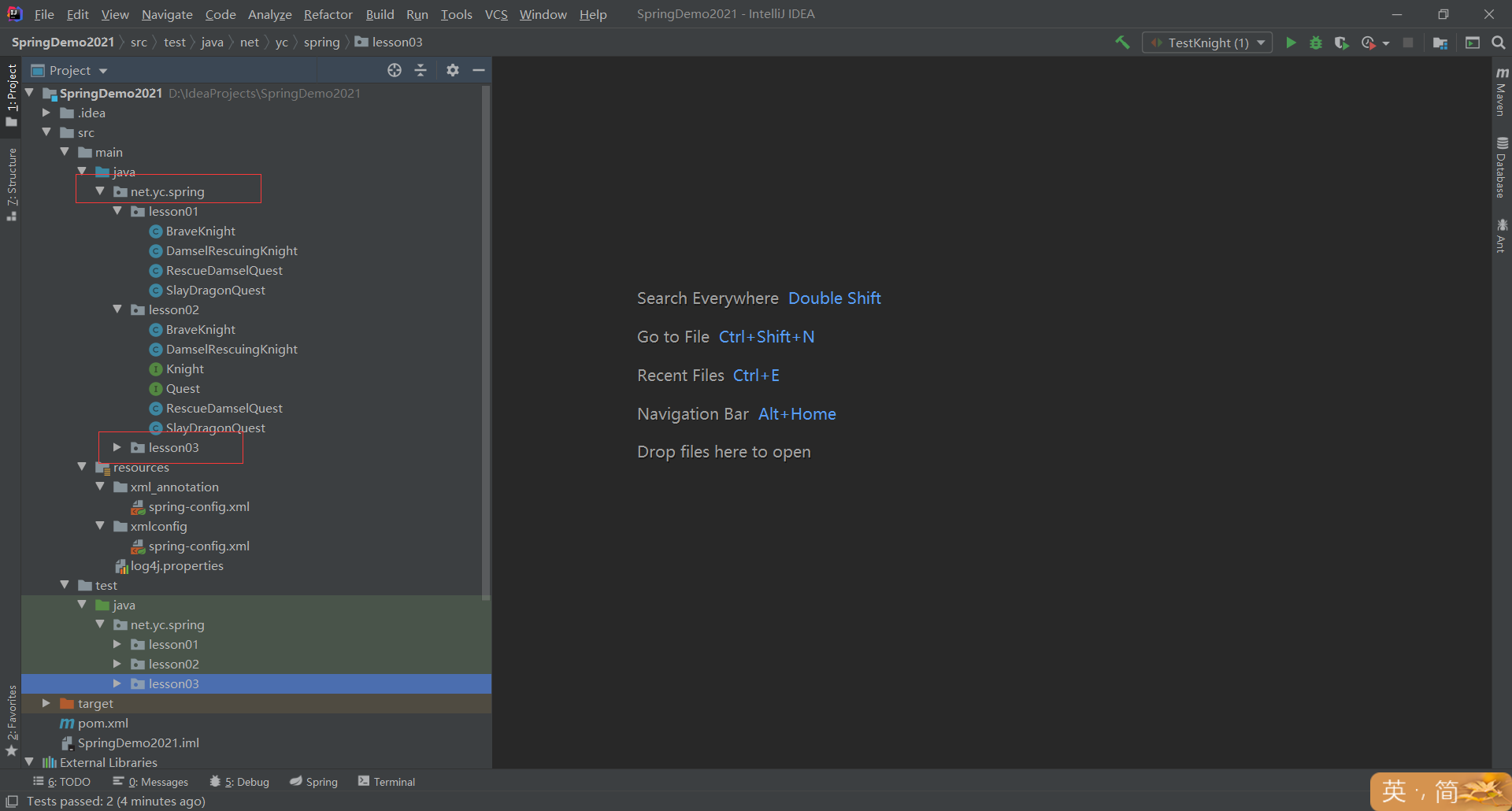Open the Build menu
The width and height of the screenshot is (1512, 811).
coord(380,14)
